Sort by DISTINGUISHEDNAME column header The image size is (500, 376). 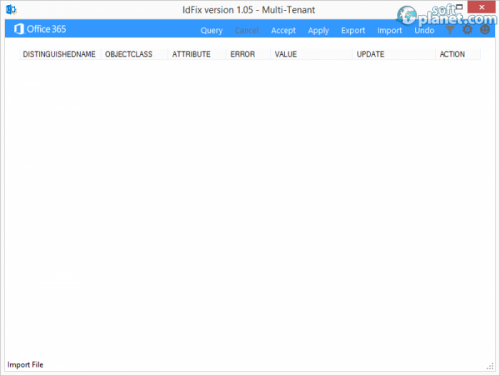click(x=59, y=54)
